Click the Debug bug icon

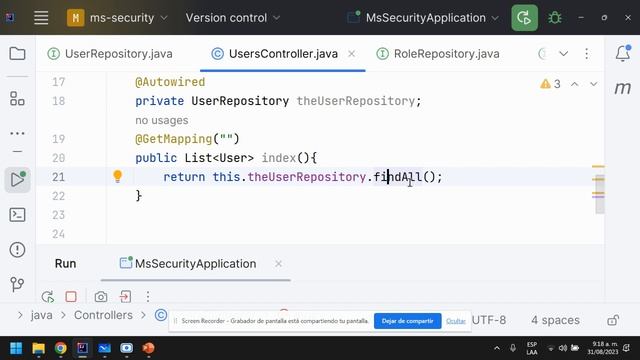coord(554,18)
